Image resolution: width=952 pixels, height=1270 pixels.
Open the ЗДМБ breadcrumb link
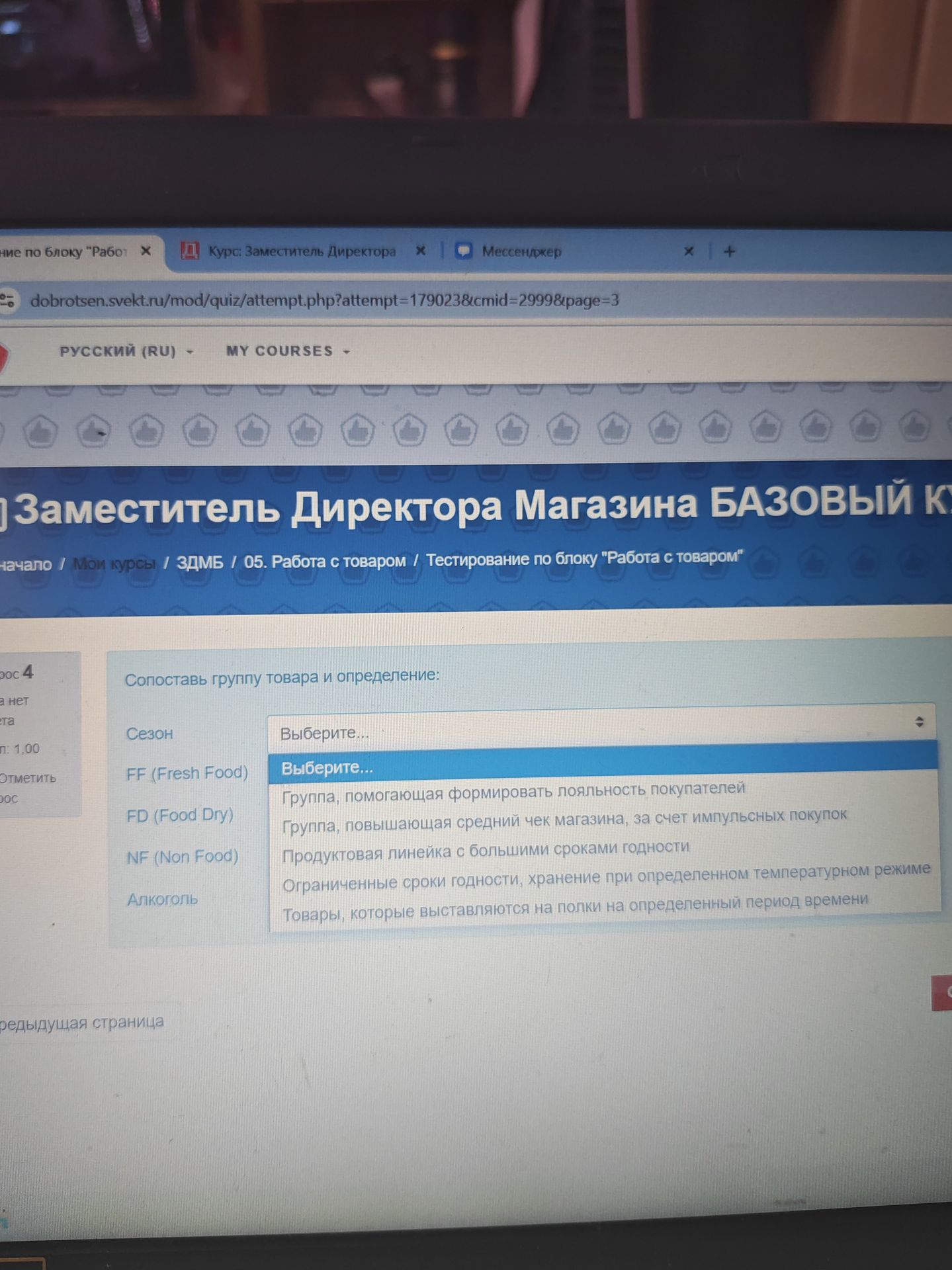(x=200, y=562)
